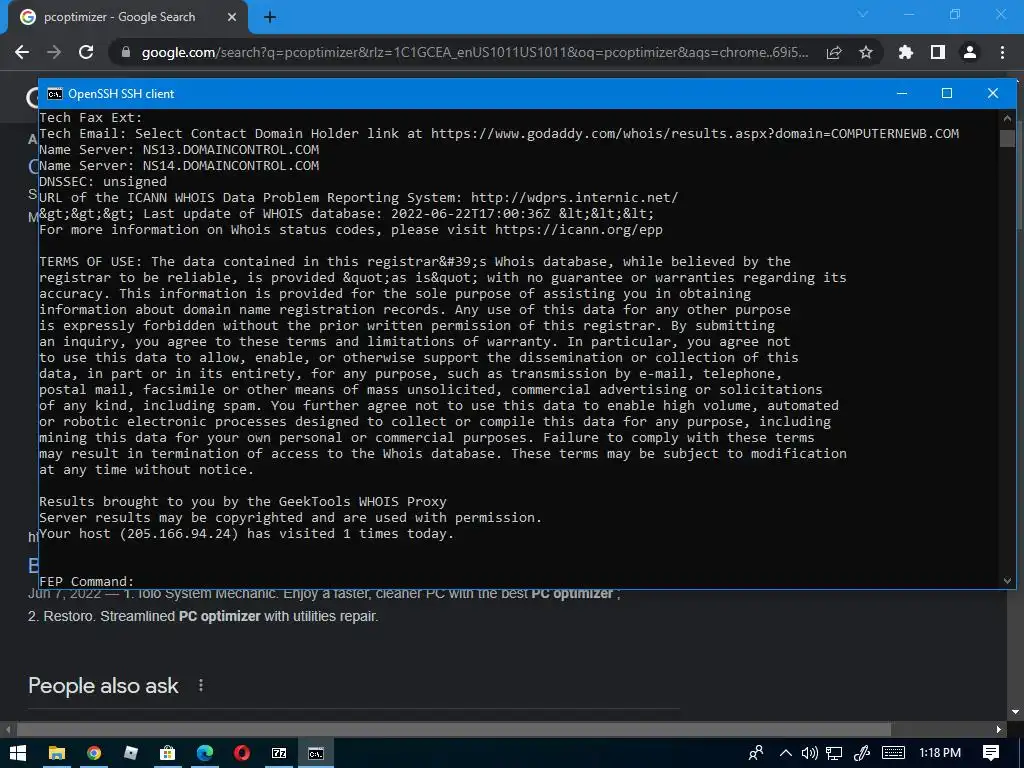
Task: Minimize the OpenSSH SSH client window
Action: point(902,93)
